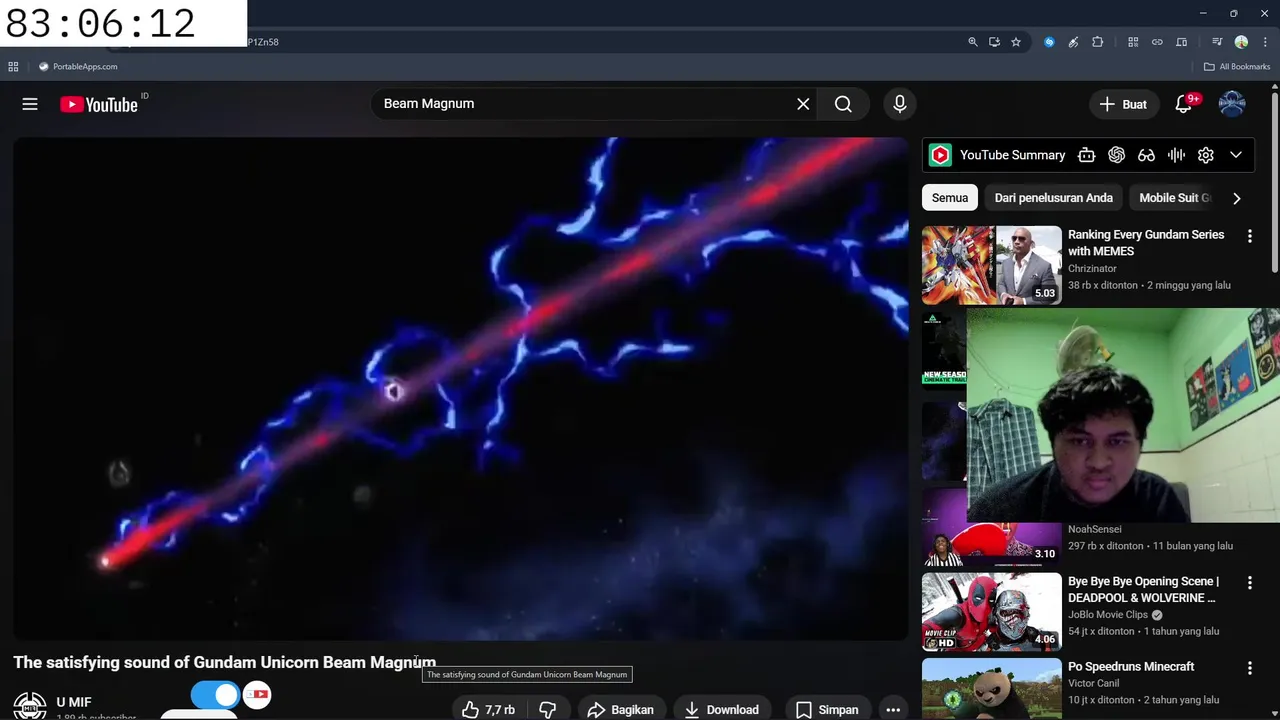Click the QR code toolbar icon
The width and height of the screenshot is (1280, 720).
coord(1133,42)
